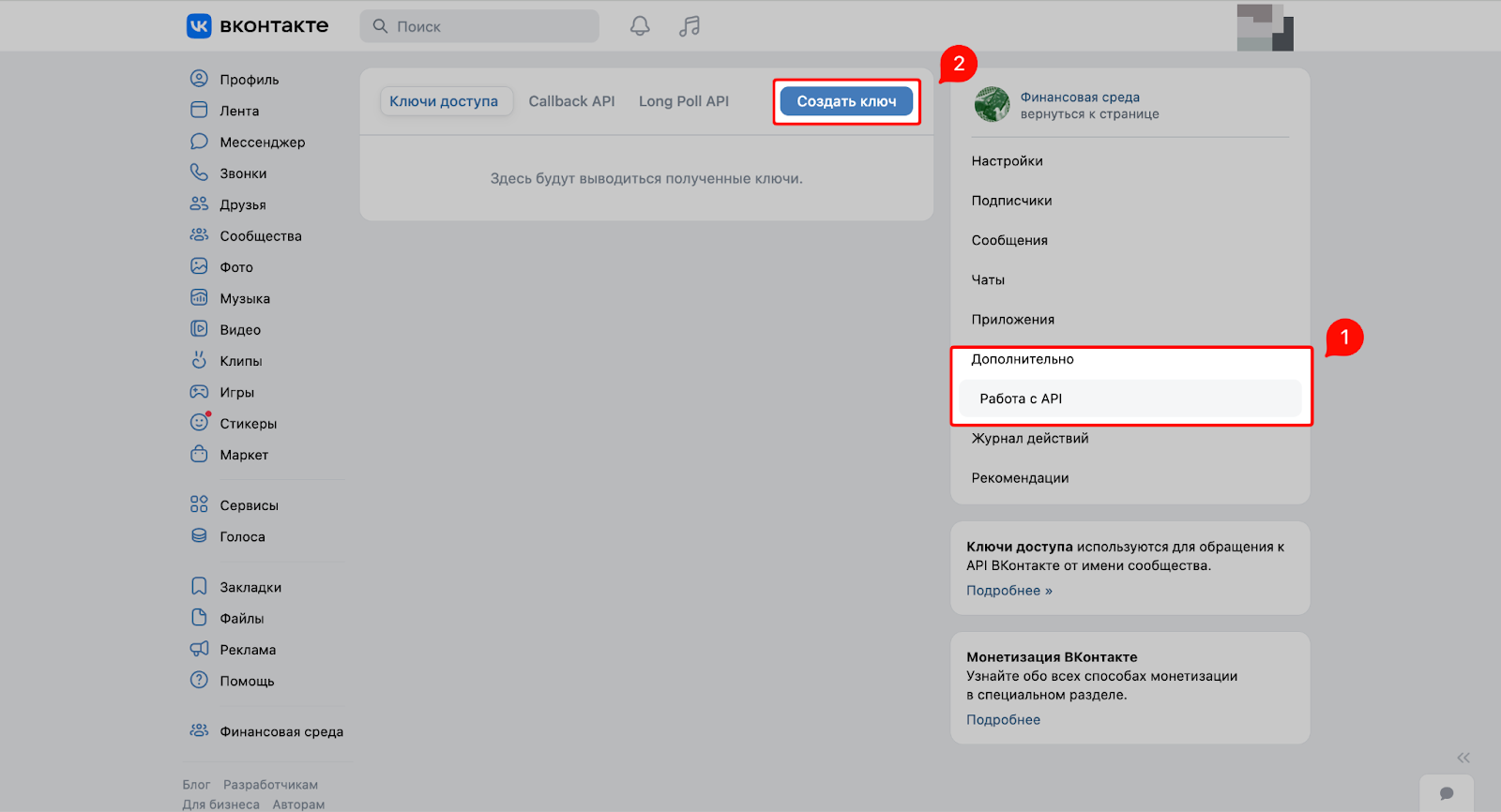The image size is (1501, 812).
Task: Click the Видео play icon
Action: tap(199, 329)
